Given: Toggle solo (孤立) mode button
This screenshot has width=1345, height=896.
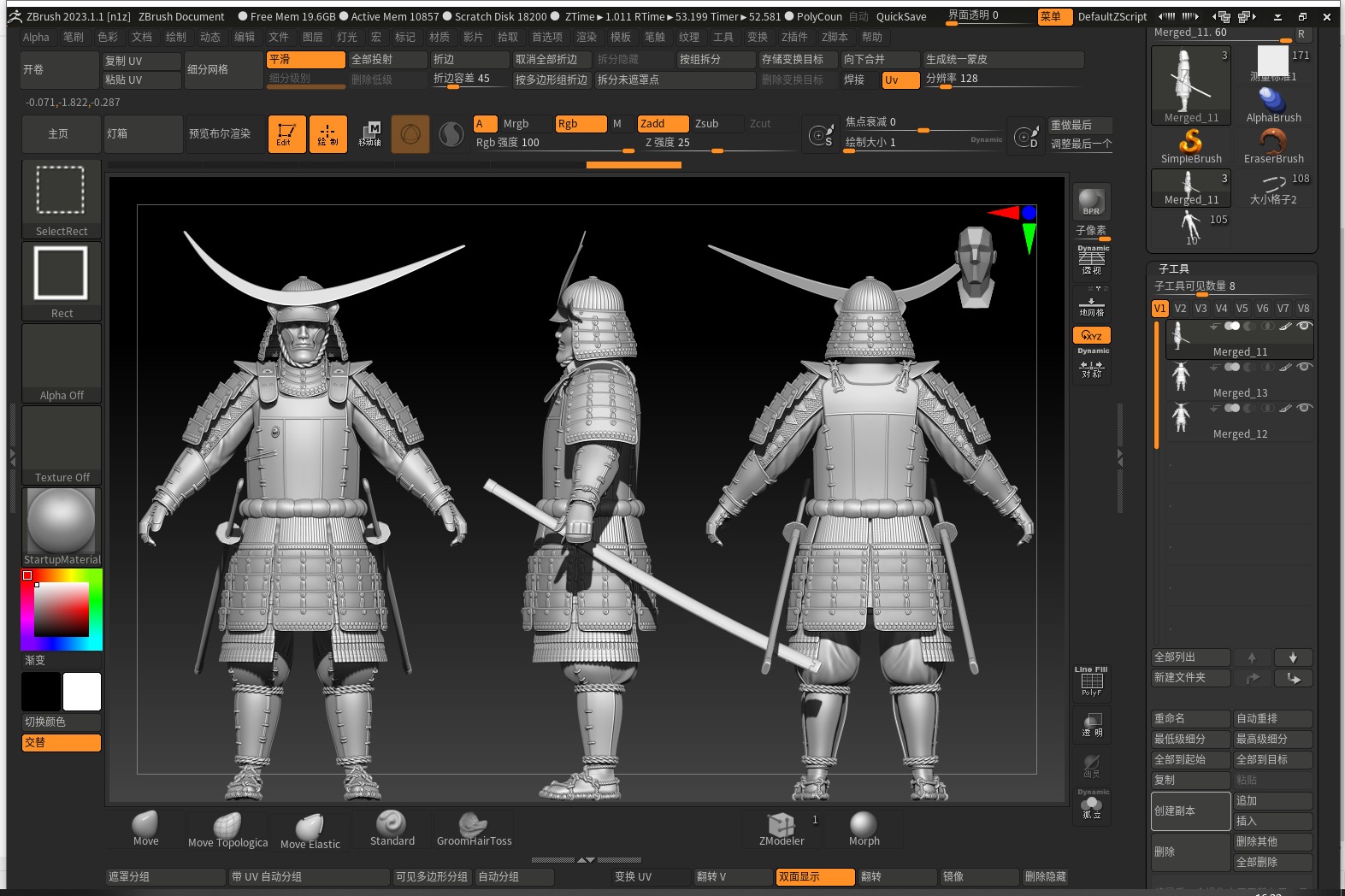Looking at the screenshot, I should coord(1092,805).
